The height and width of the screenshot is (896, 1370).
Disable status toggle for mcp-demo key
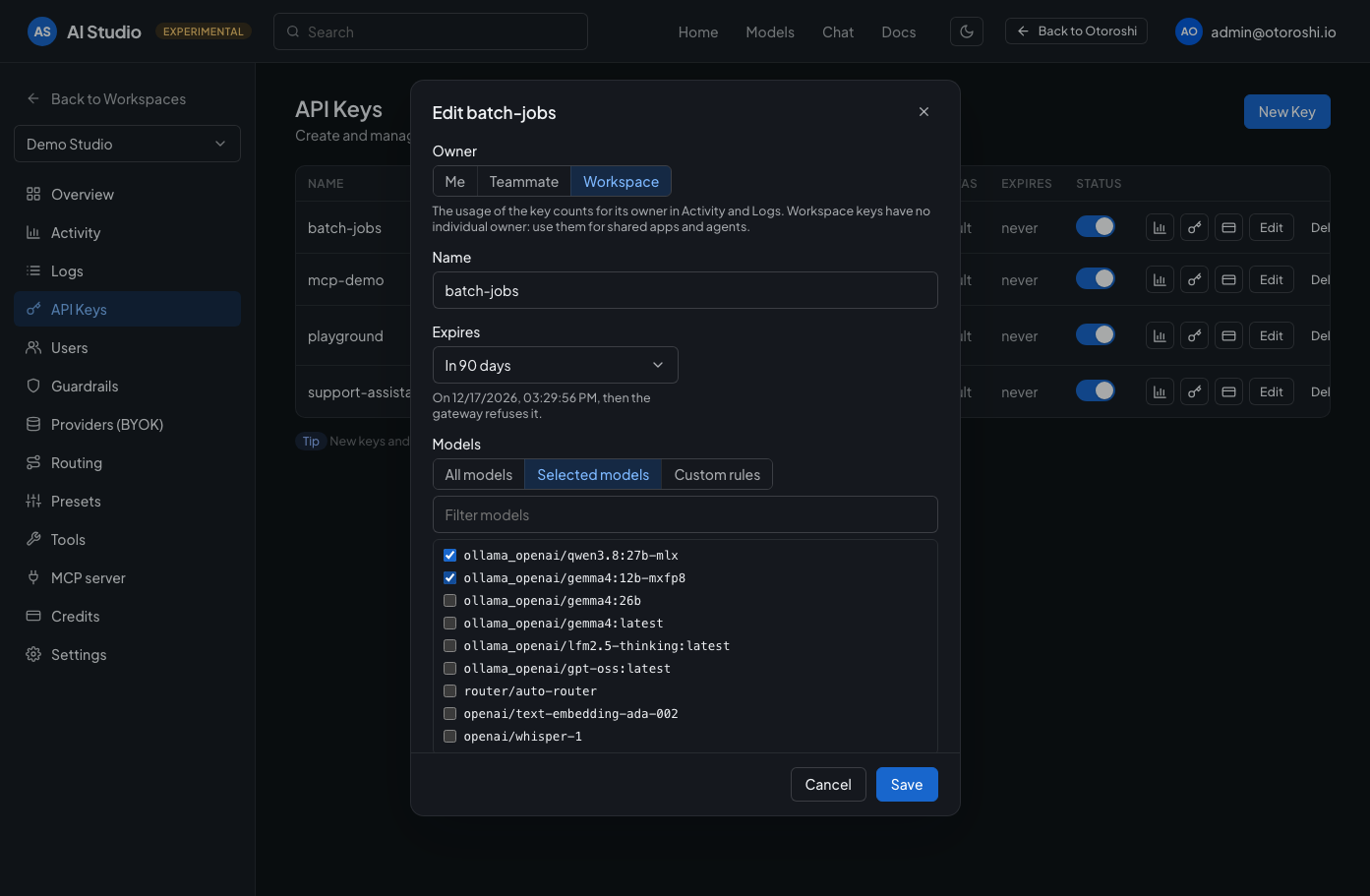pyautogui.click(x=1096, y=278)
